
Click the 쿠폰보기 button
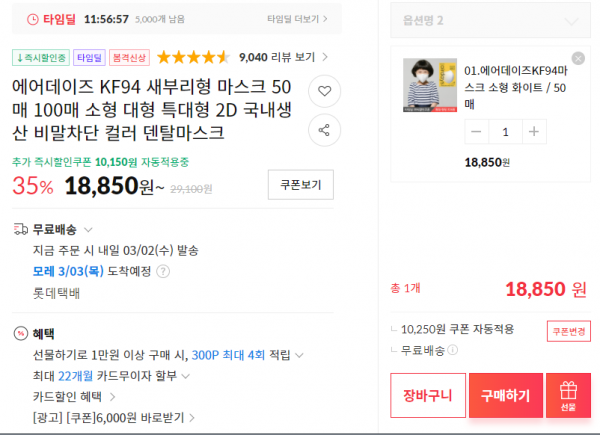(x=301, y=185)
